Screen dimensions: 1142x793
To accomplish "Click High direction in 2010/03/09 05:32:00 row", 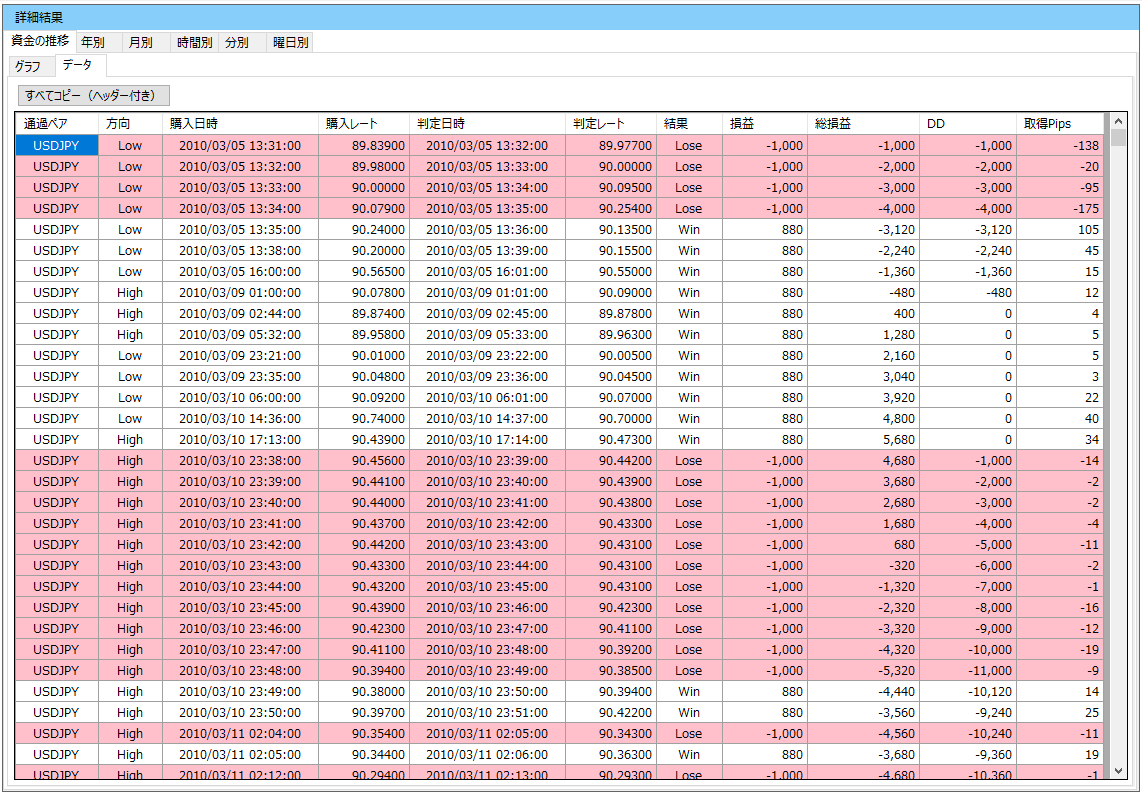I will (x=130, y=335).
